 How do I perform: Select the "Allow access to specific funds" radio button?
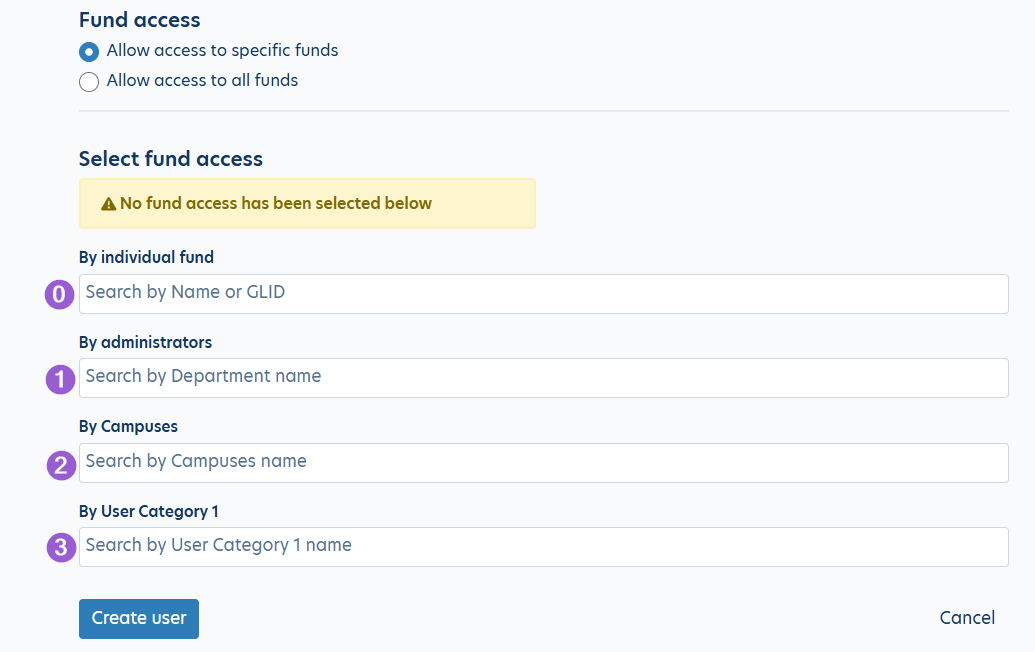[x=89, y=51]
